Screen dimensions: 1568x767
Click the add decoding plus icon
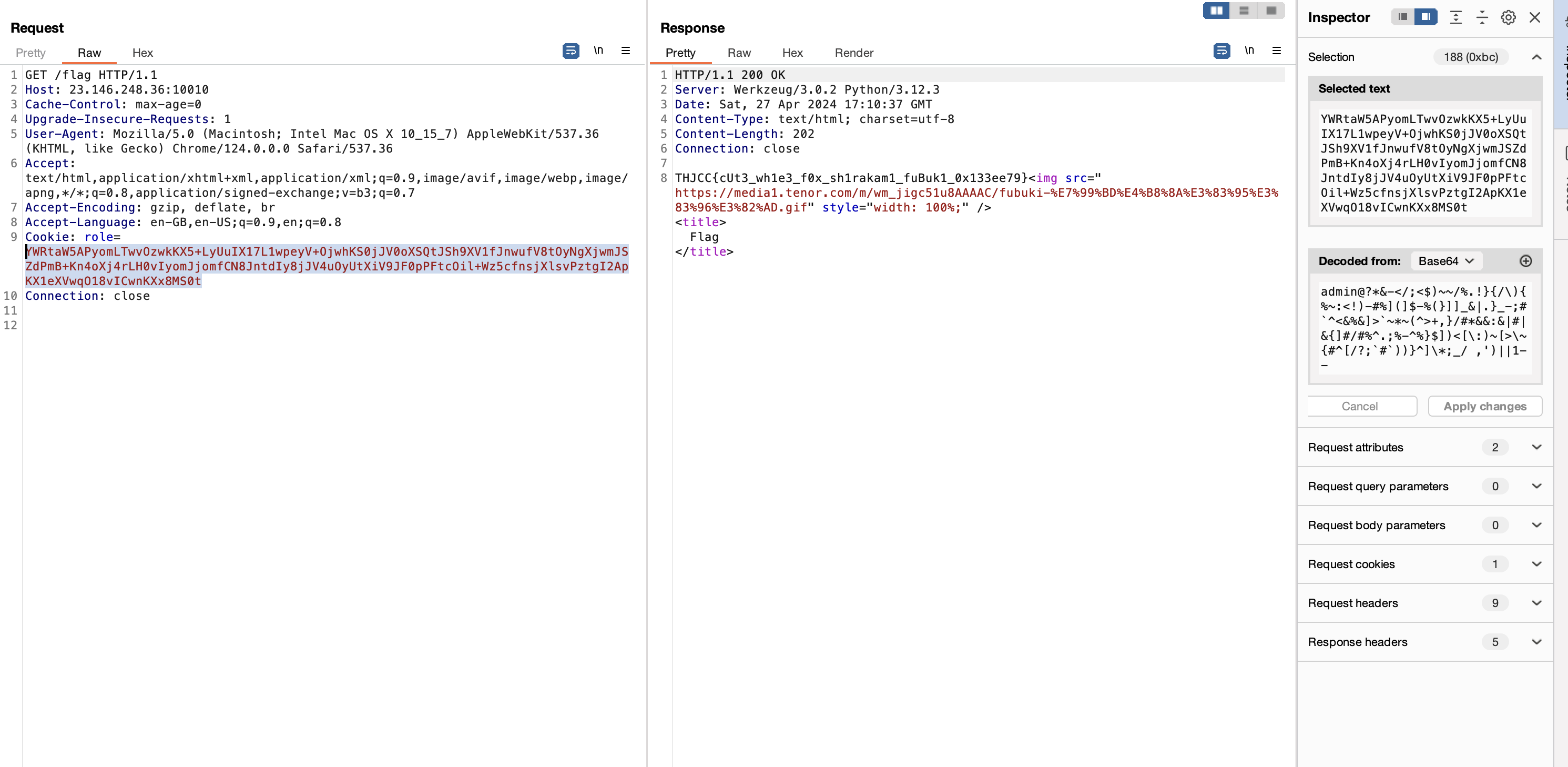[x=1525, y=261]
